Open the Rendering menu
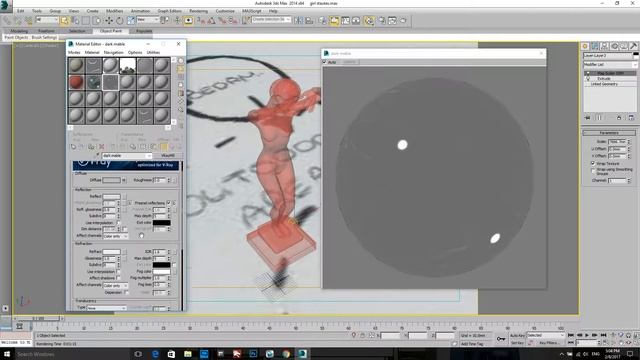 pyautogui.click(x=198, y=11)
